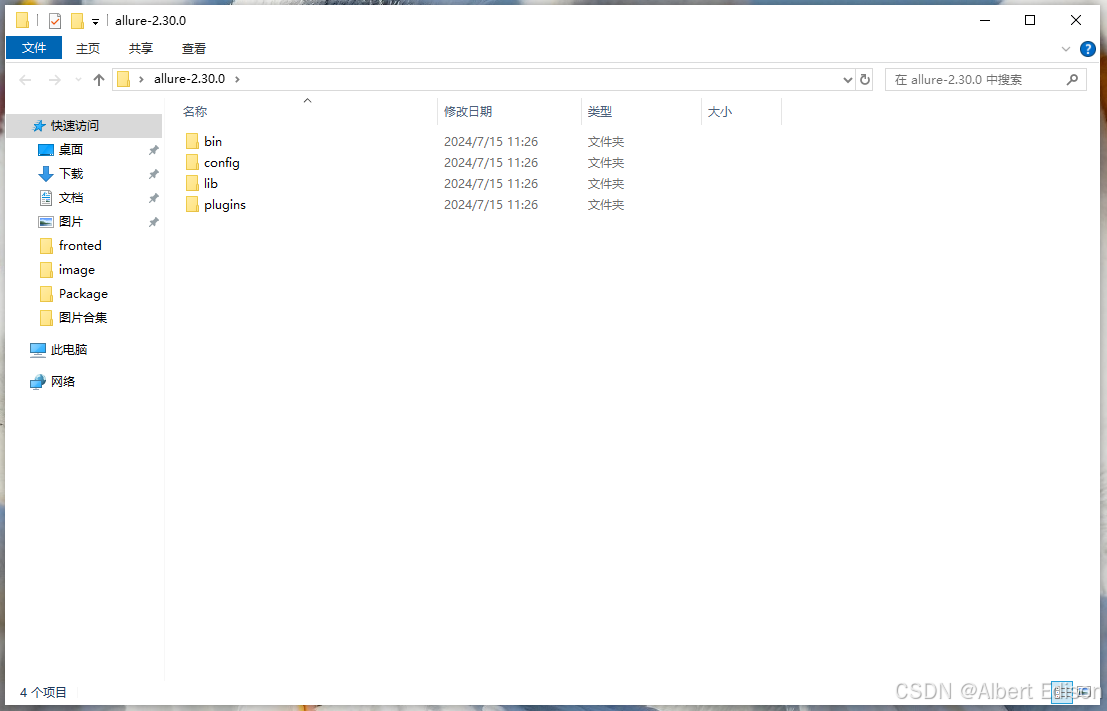The width and height of the screenshot is (1107, 711).
Task: Click the search magnifier icon
Action: coord(1072,79)
